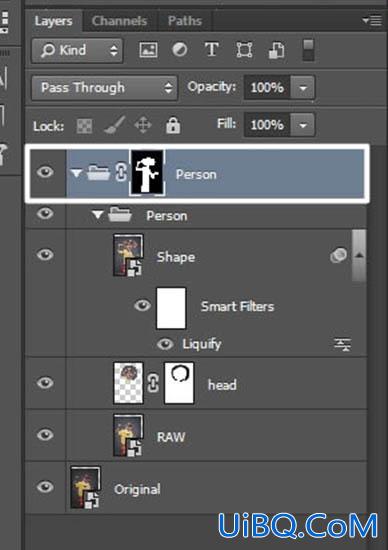Toggle layer filtering on/off switch
The image size is (388, 550).
308,50
